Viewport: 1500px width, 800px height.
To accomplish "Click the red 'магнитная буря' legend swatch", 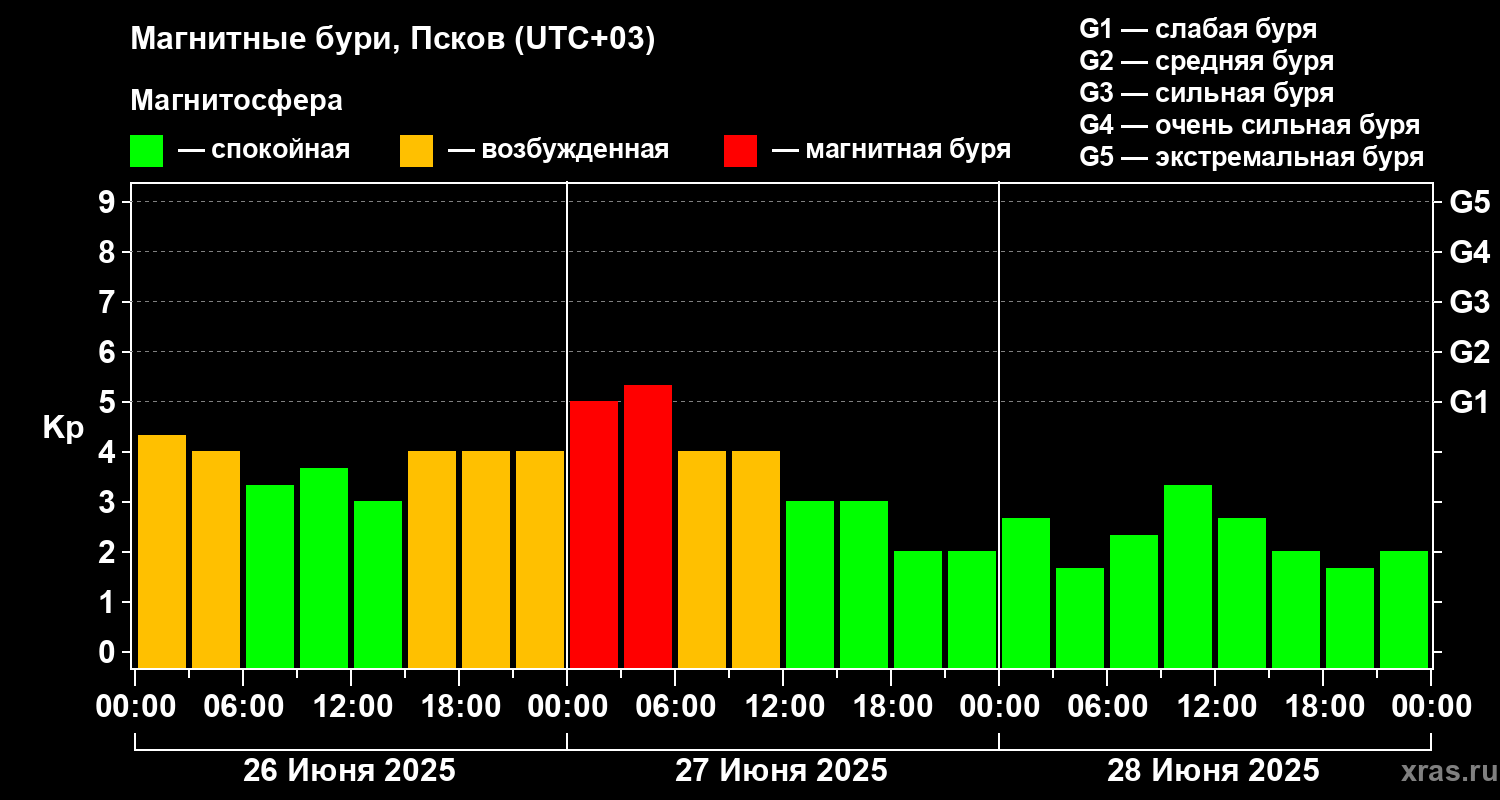I will (x=740, y=151).
